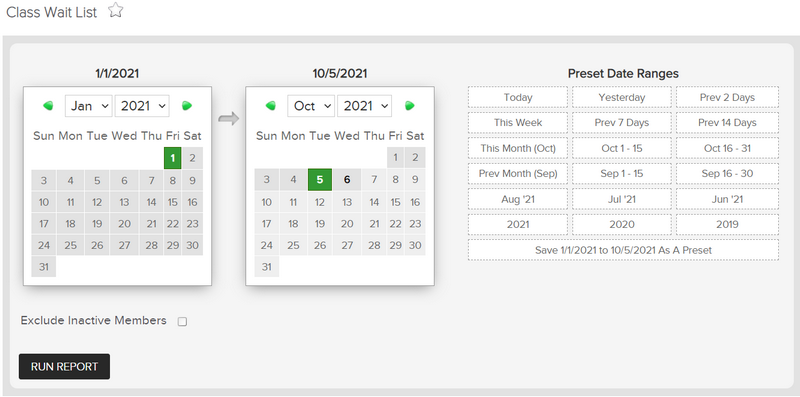This screenshot has height=397, width=800.
Task: Toggle Exclude Inactive Members checkbox
Action: tap(182, 321)
